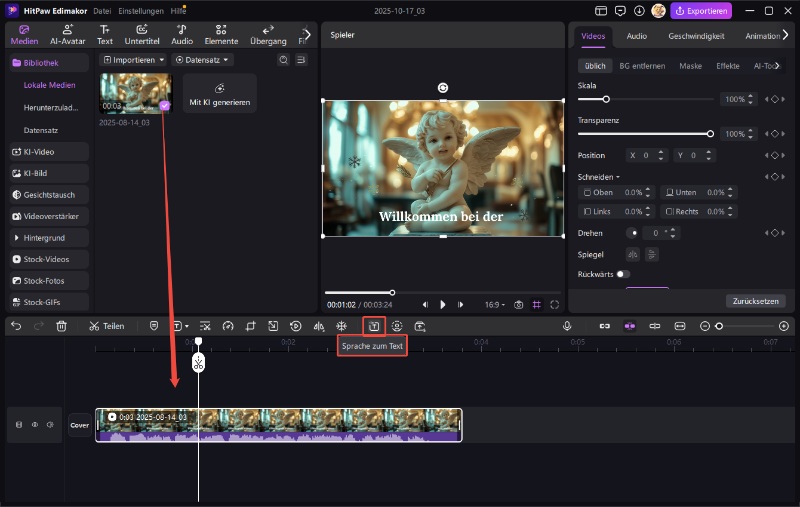Image resolution: width=800 pixels, height=507 pixels.
Task: Select the crop tool icon
Action: (251, 326)
